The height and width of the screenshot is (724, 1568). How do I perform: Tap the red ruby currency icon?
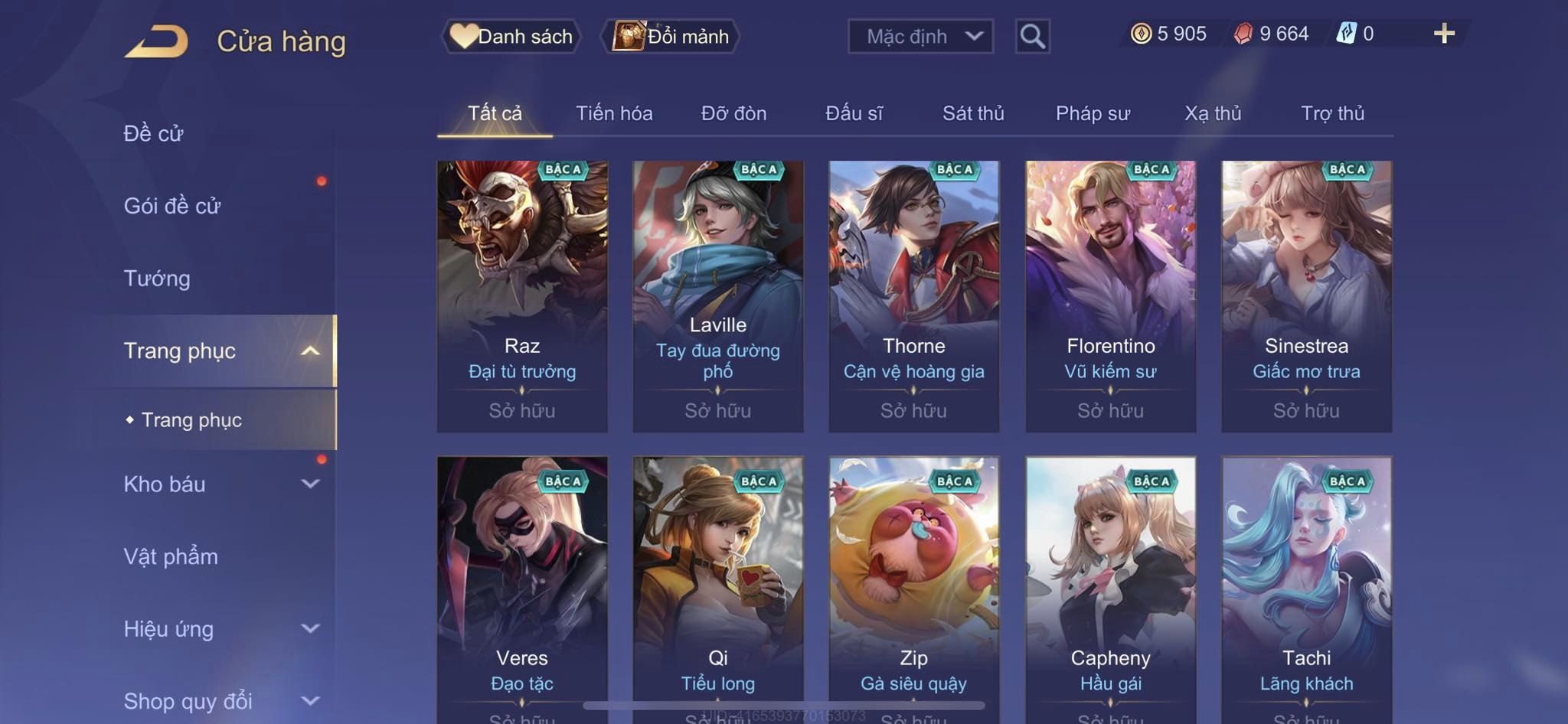(1243, 34)
